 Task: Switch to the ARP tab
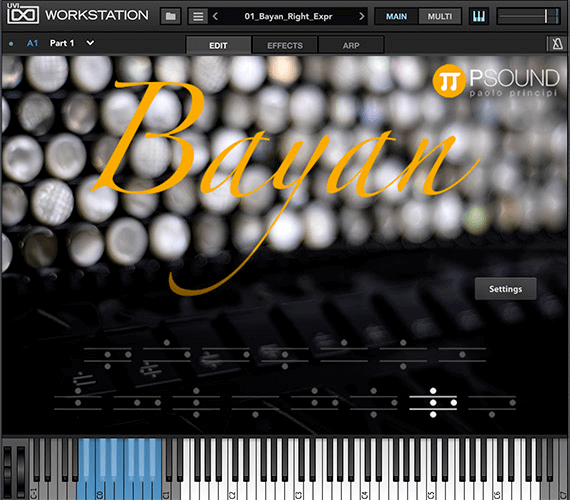point(351,45)
